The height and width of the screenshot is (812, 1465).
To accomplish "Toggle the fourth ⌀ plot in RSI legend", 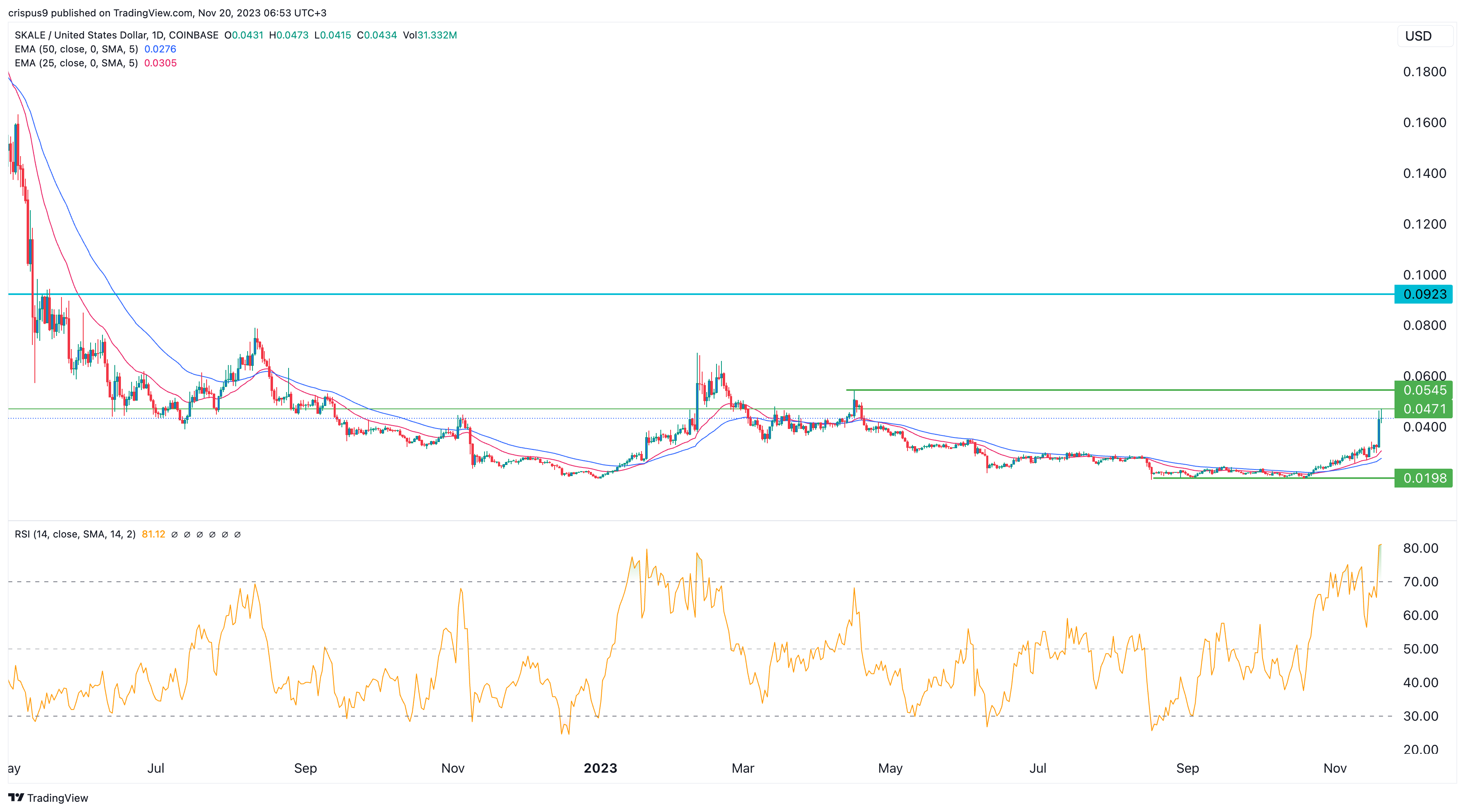I will (212, 534).
